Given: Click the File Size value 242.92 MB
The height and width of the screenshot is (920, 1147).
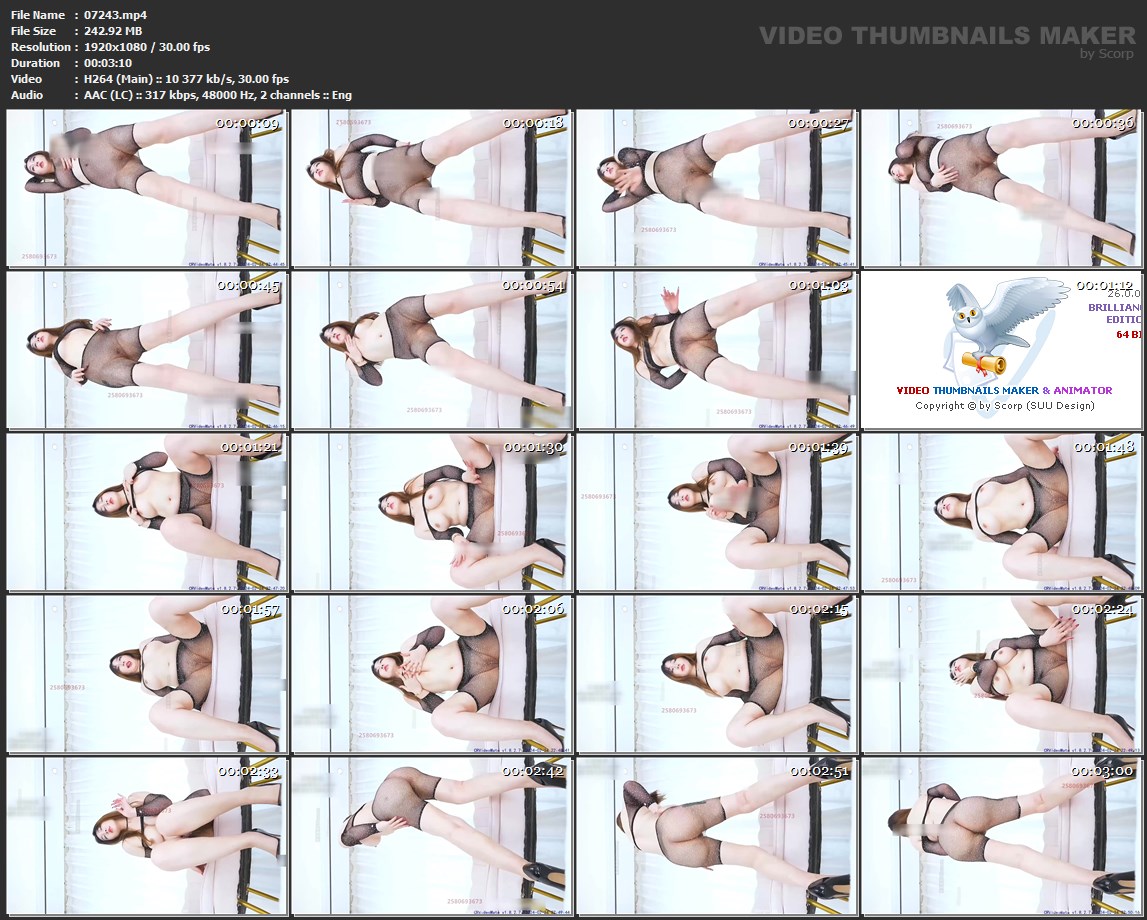Looking at the screenshot, I should 113,31.
